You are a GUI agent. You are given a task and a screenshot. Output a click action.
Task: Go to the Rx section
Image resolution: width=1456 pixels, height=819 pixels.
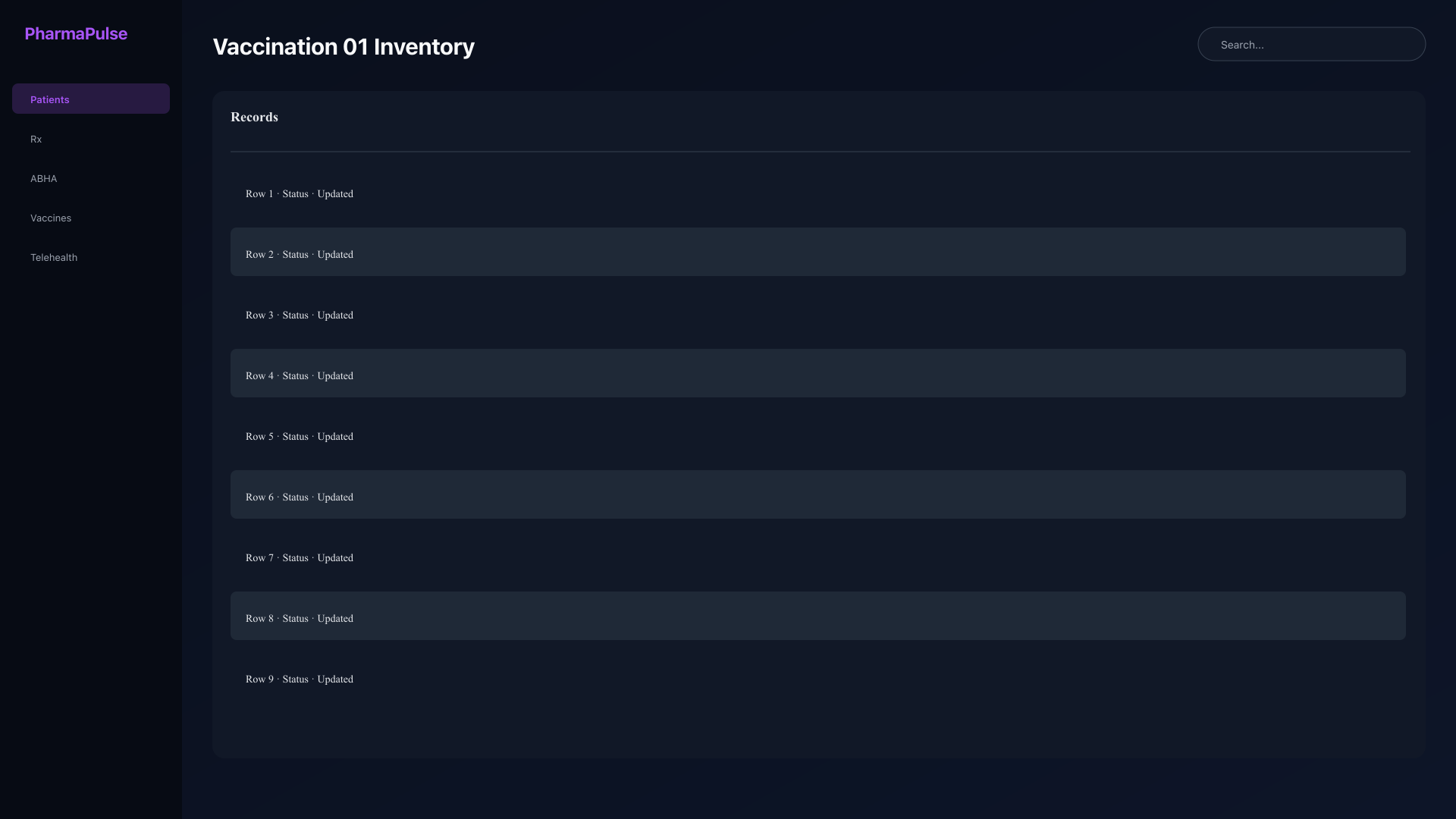point(91,139)
